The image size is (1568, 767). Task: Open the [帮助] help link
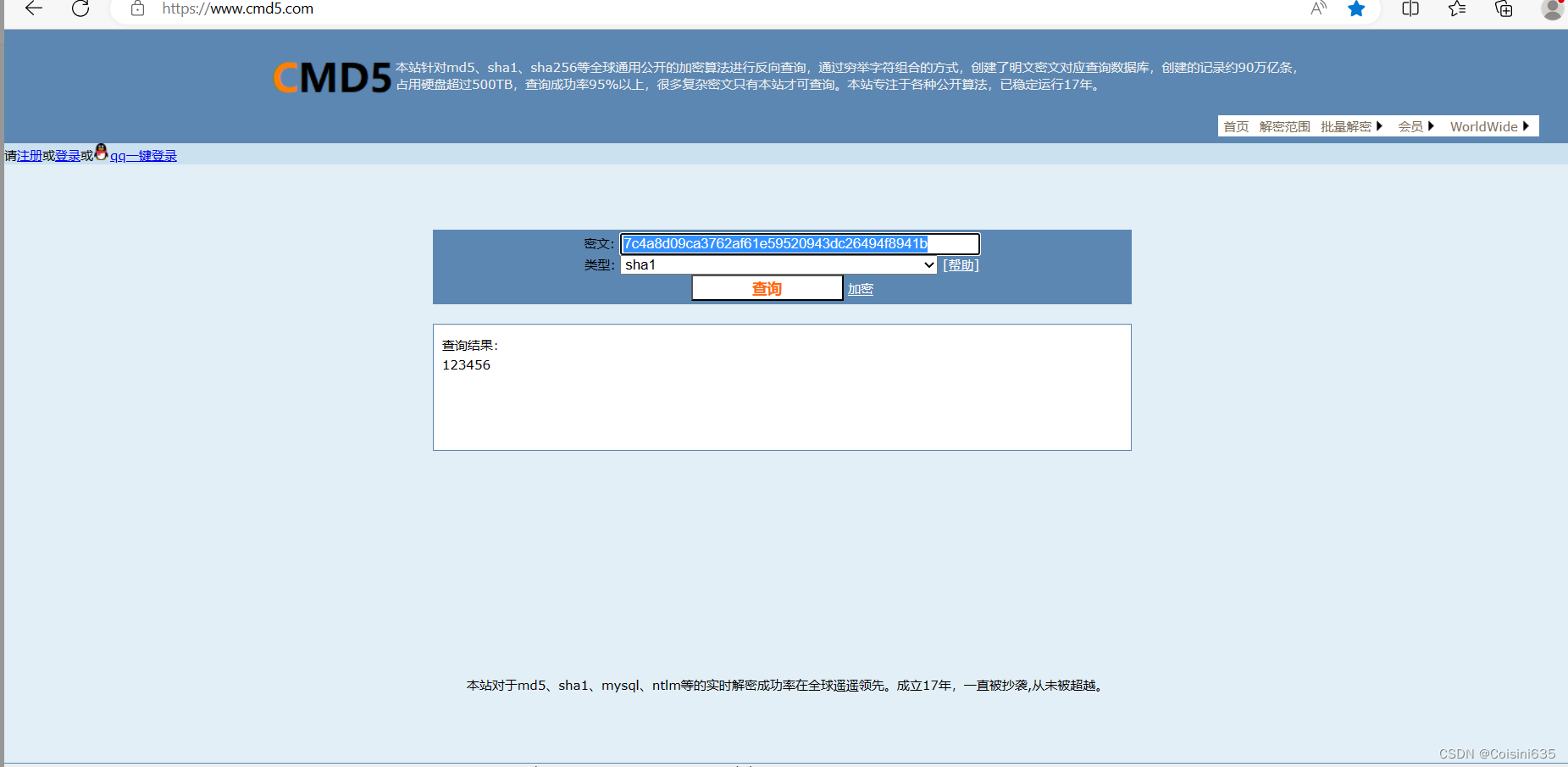(961, 265)
